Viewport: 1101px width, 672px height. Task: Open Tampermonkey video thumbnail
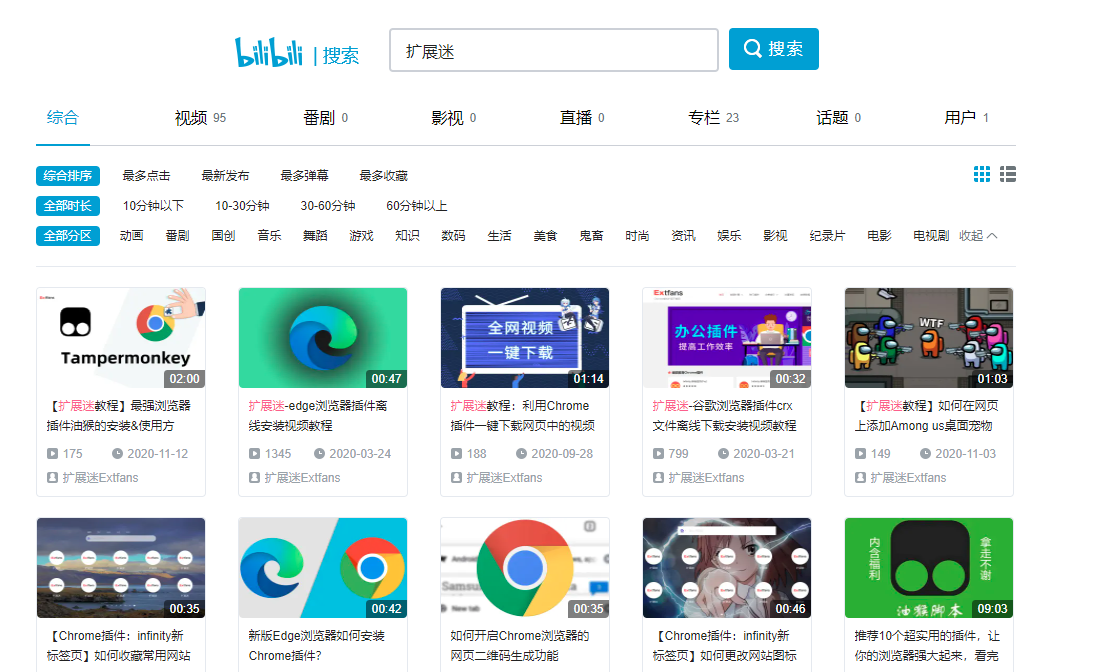pos(121,338)
